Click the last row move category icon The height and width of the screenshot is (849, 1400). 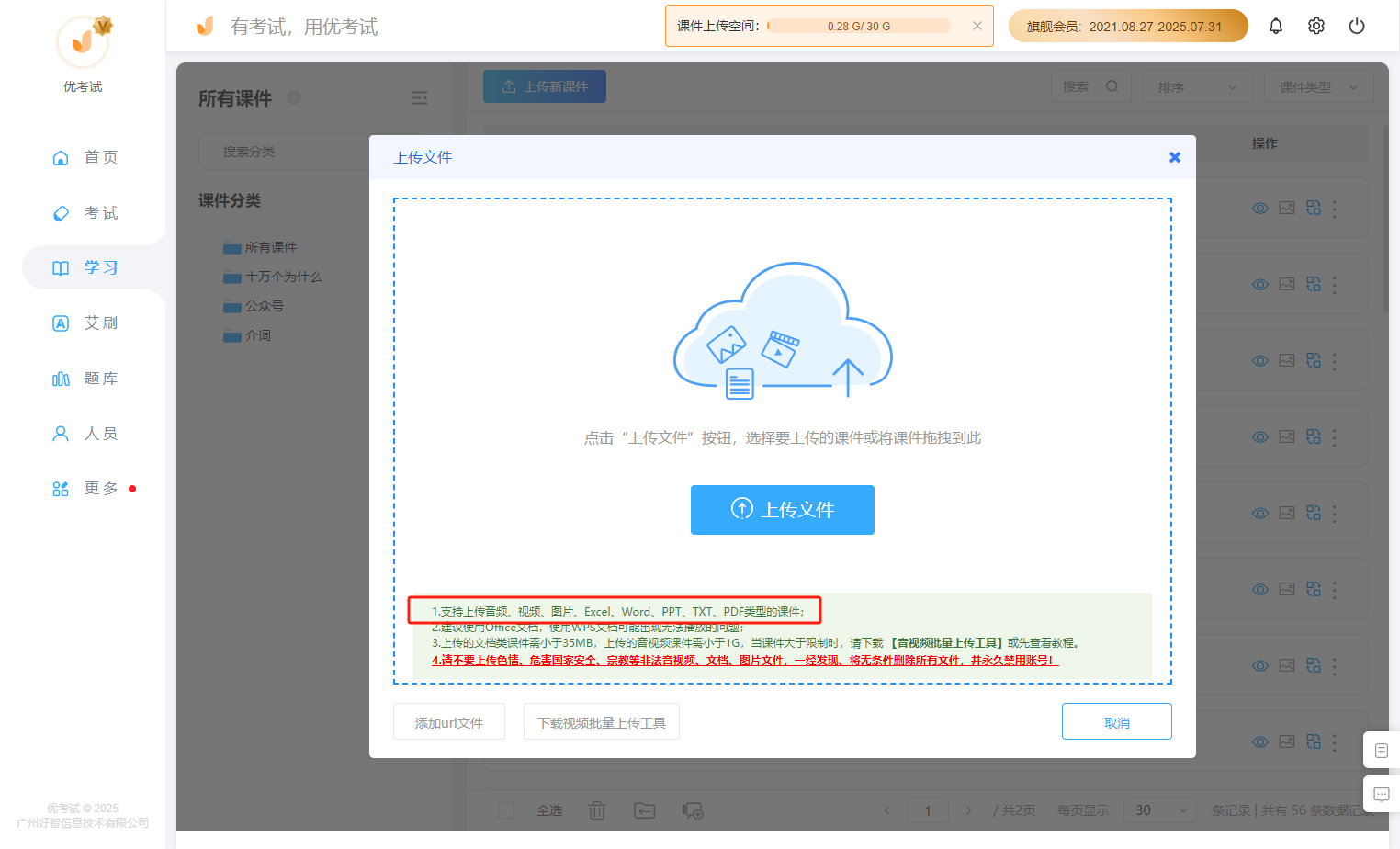(1314, 741)
